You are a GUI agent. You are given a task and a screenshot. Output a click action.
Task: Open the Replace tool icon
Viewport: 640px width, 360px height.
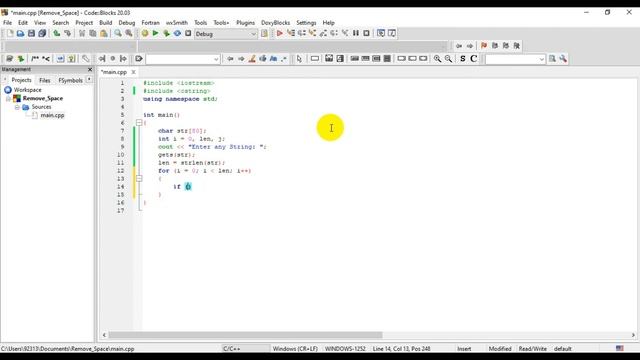click(129, 33)
